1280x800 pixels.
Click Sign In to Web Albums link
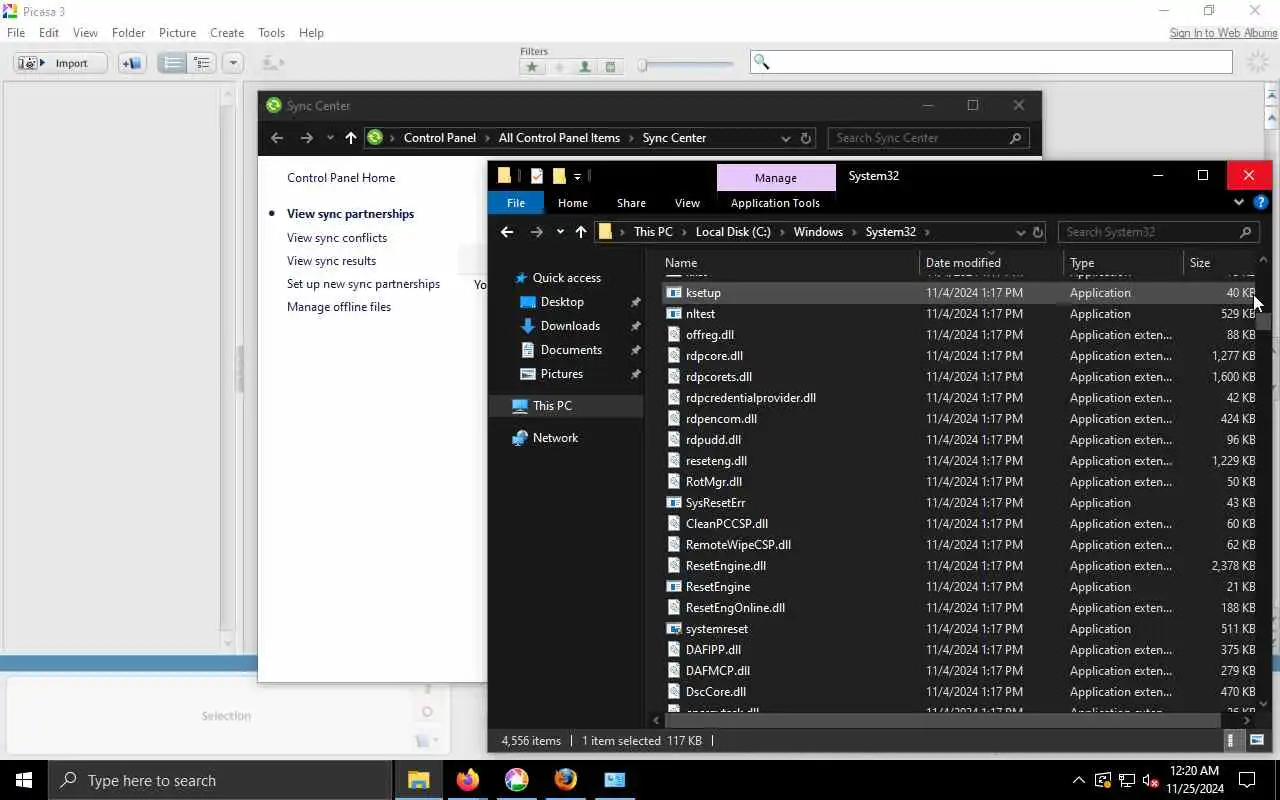tap(1223, 33)
